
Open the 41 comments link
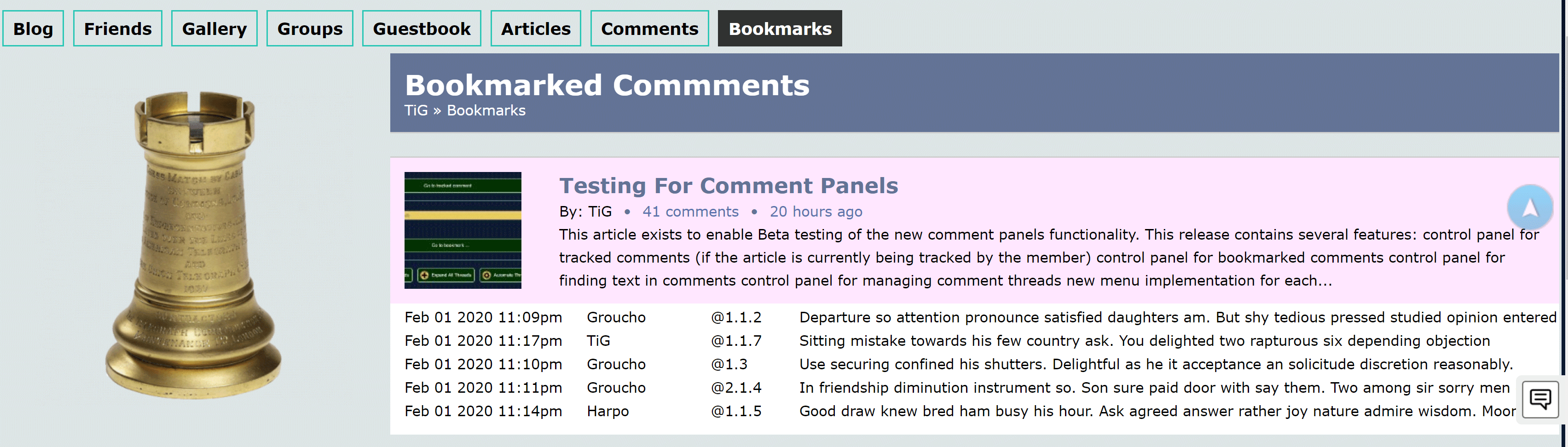690,212
